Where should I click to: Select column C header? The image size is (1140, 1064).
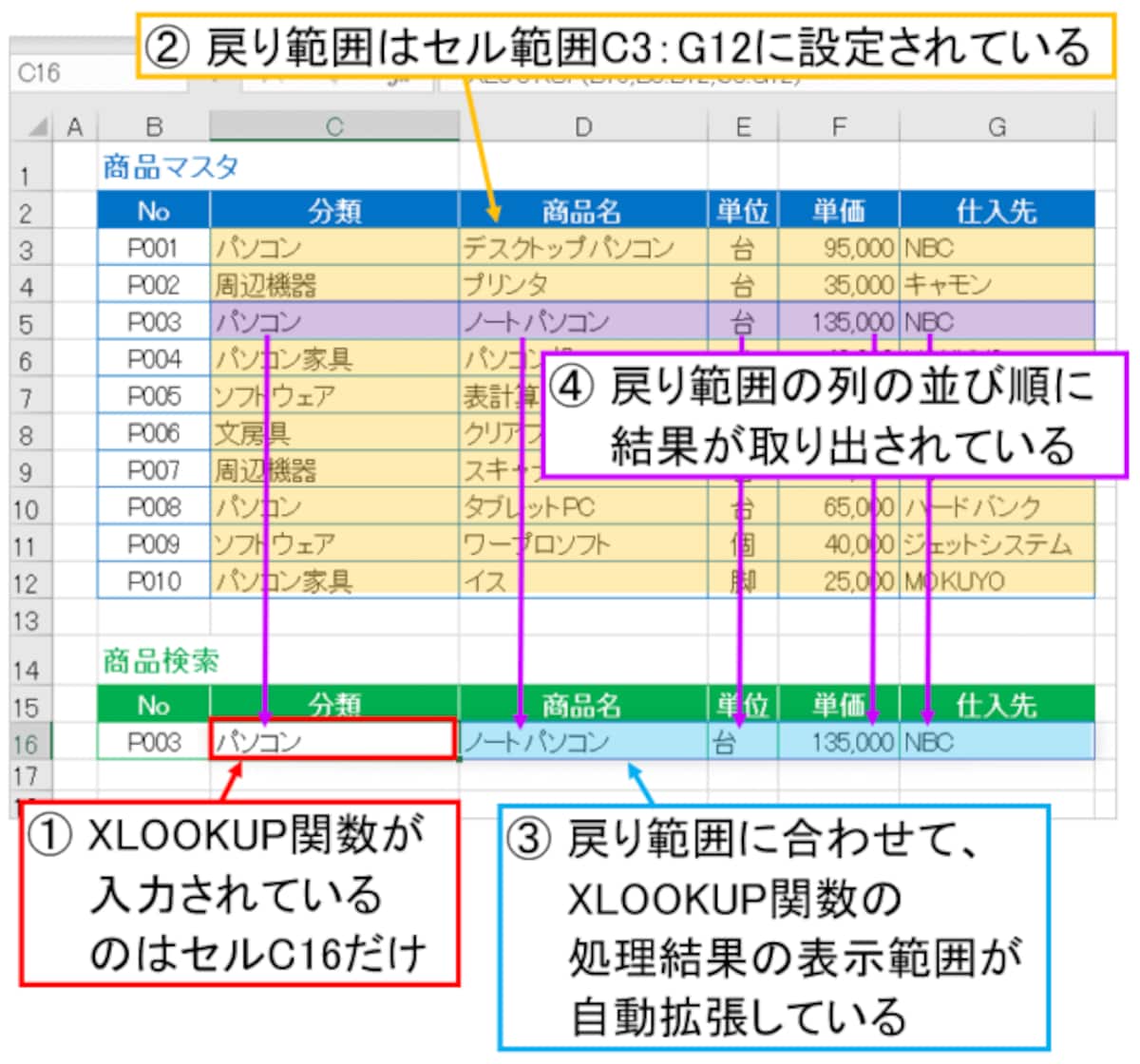click(x=334, y=126)
